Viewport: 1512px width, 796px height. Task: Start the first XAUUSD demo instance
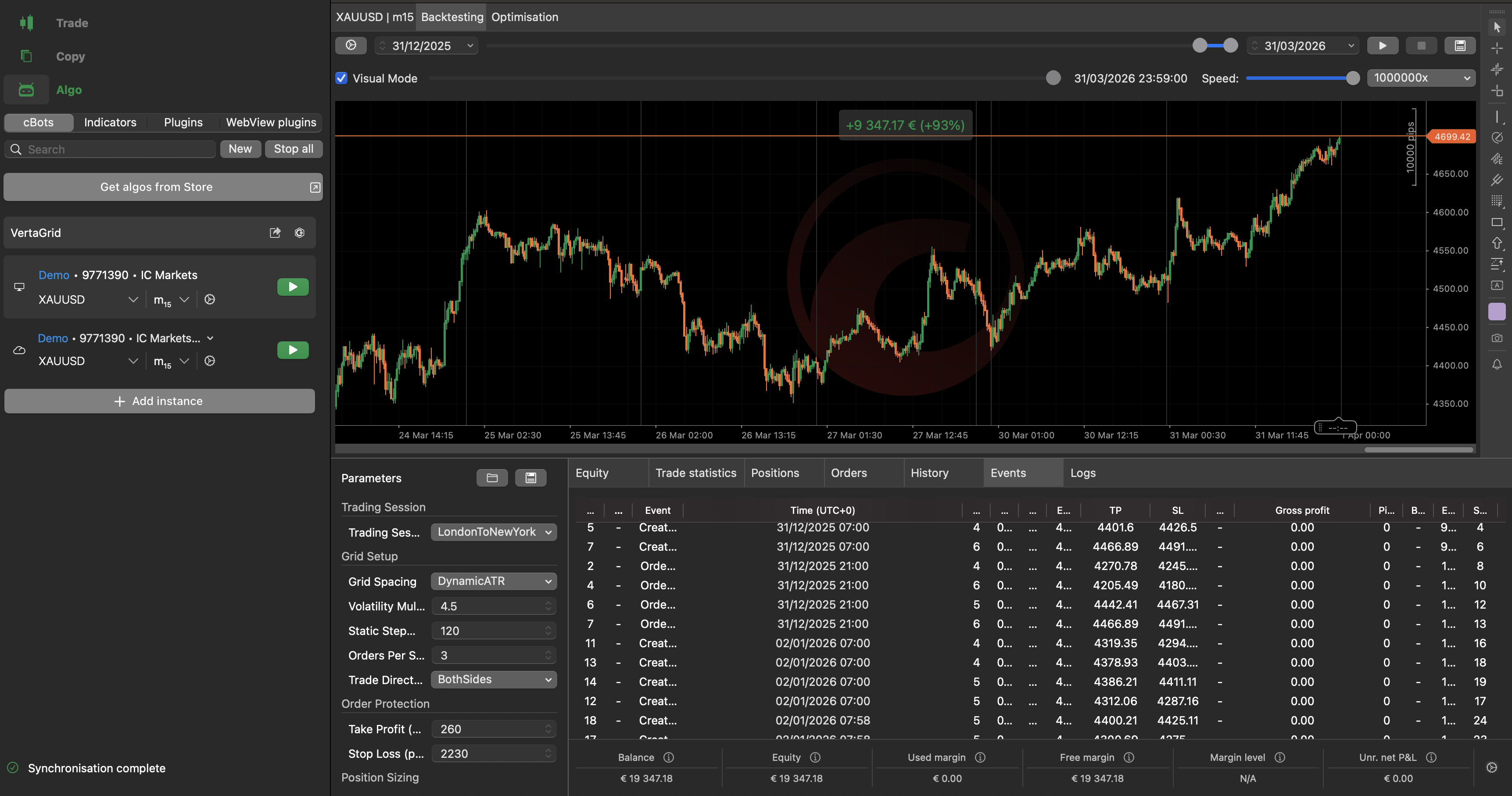coord(292,287)
